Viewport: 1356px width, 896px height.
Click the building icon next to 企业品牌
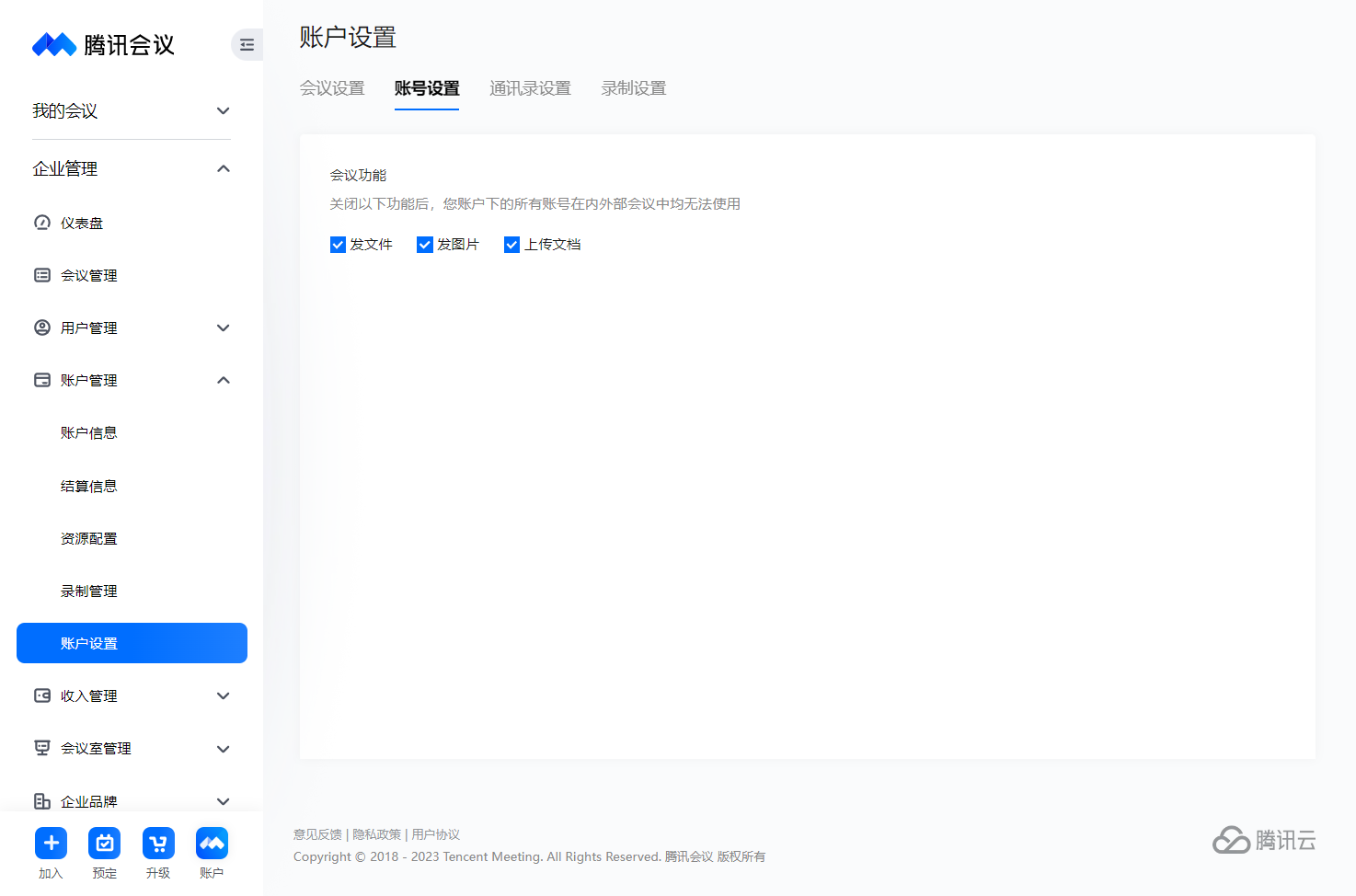(x=42, y=801)
